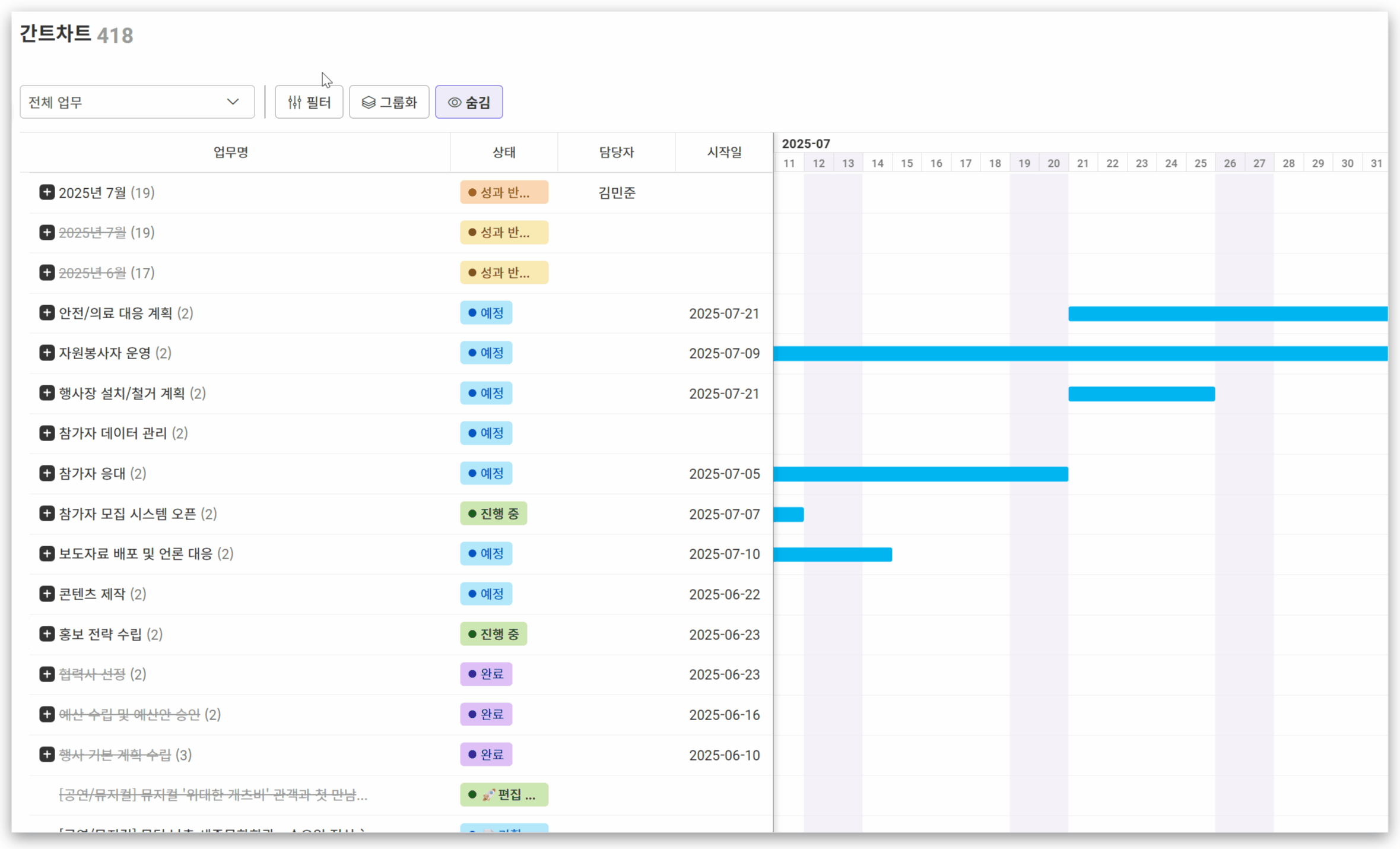Click 진행 중 status of 참가자 모집 시스템 오픈
The height and width of the screenshot is (849, 1400).
[493, 514]
